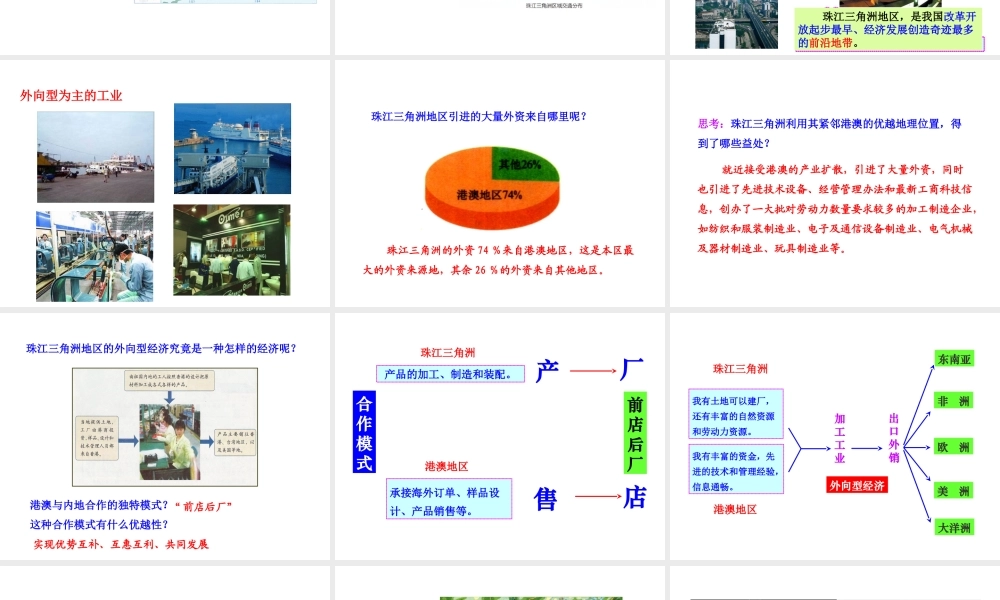
Task: Click the vertical magenta text 出口外销
Action: point(894,438)
